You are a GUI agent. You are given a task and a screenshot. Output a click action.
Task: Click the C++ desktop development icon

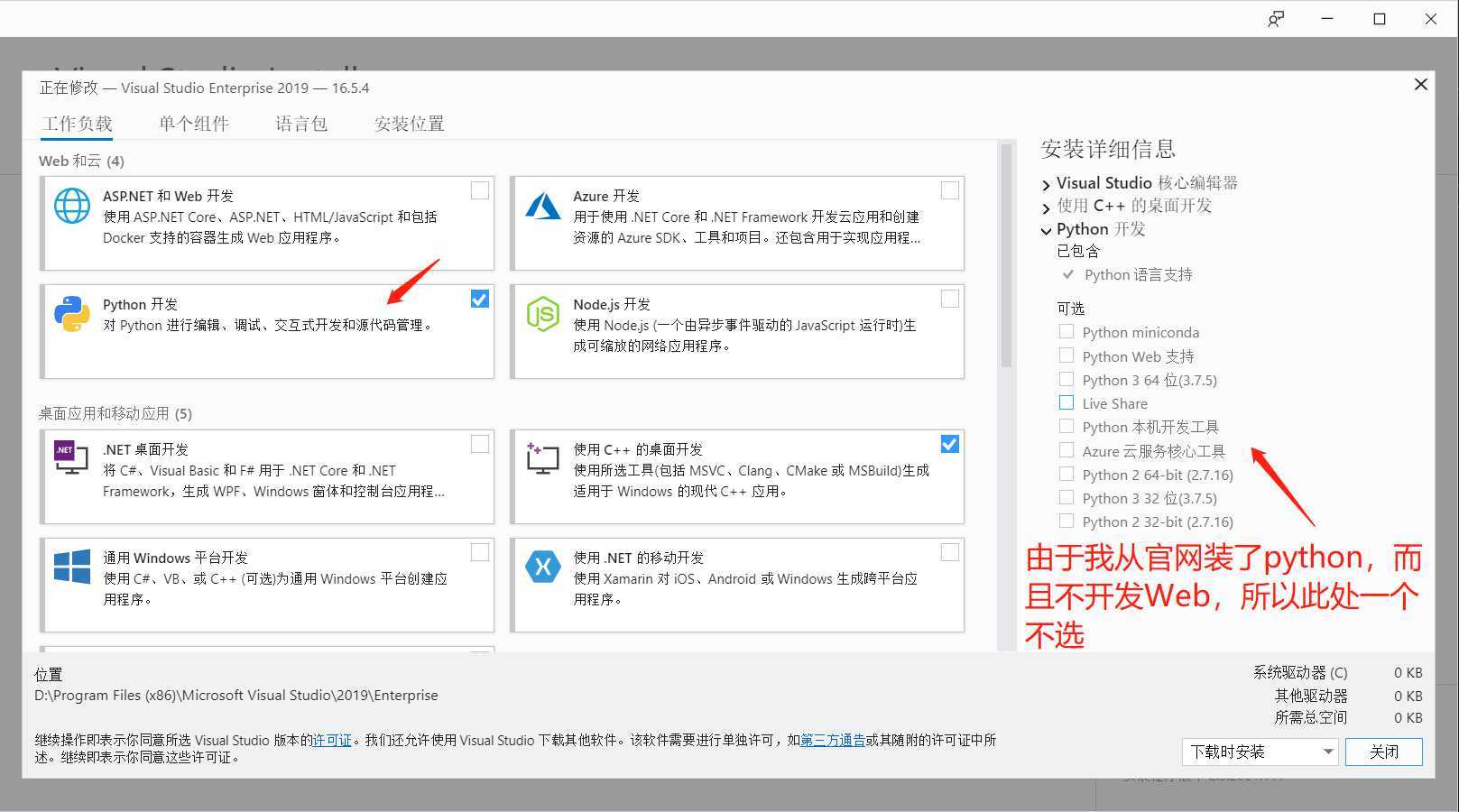pos(542,458)
